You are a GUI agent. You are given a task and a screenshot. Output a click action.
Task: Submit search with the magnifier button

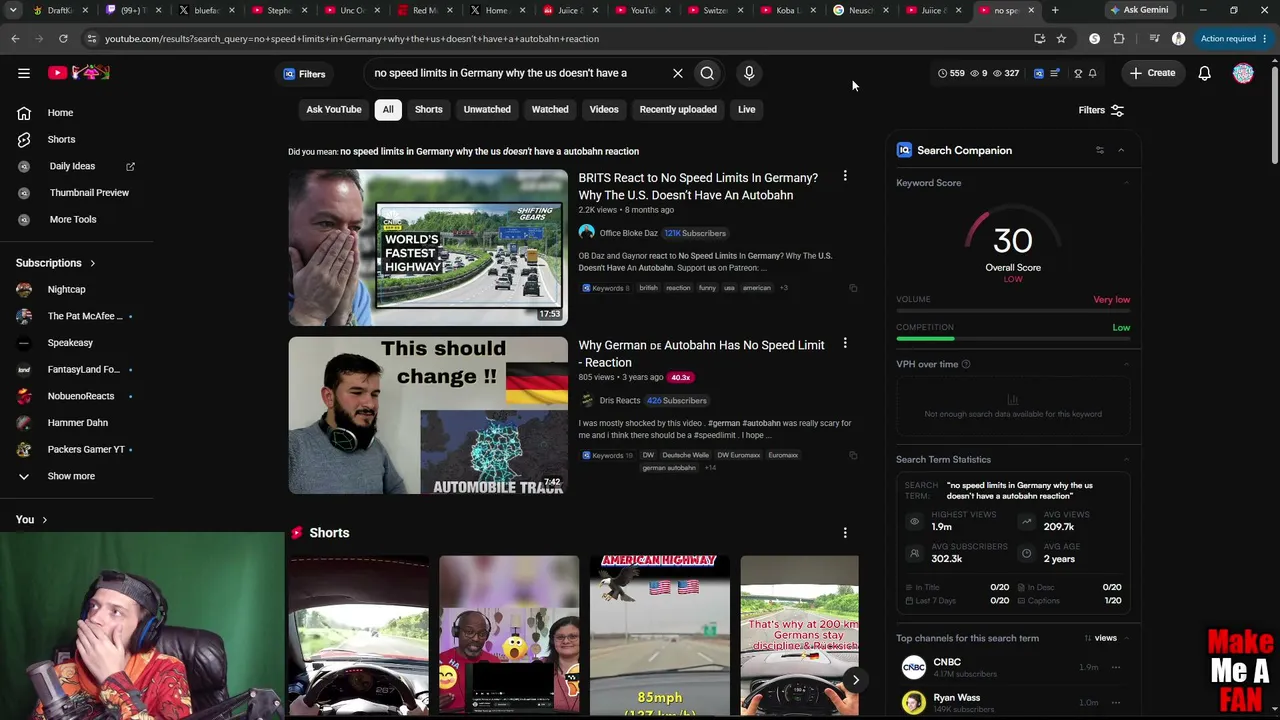707,73
